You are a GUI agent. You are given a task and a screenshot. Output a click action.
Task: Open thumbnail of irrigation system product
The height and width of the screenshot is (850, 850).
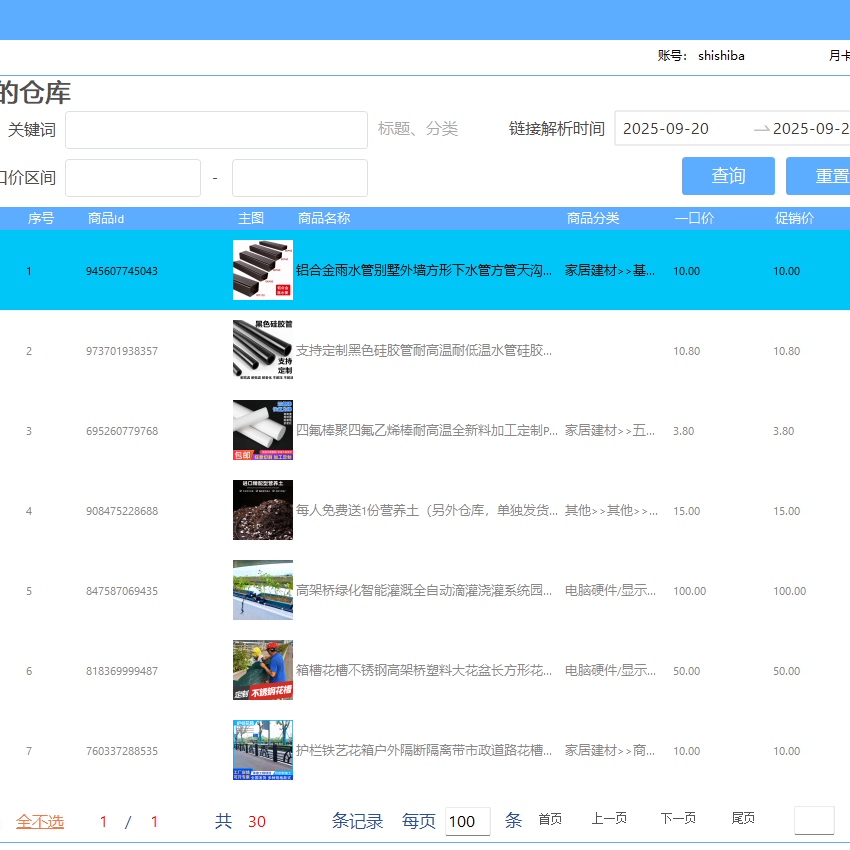[262, 590]
